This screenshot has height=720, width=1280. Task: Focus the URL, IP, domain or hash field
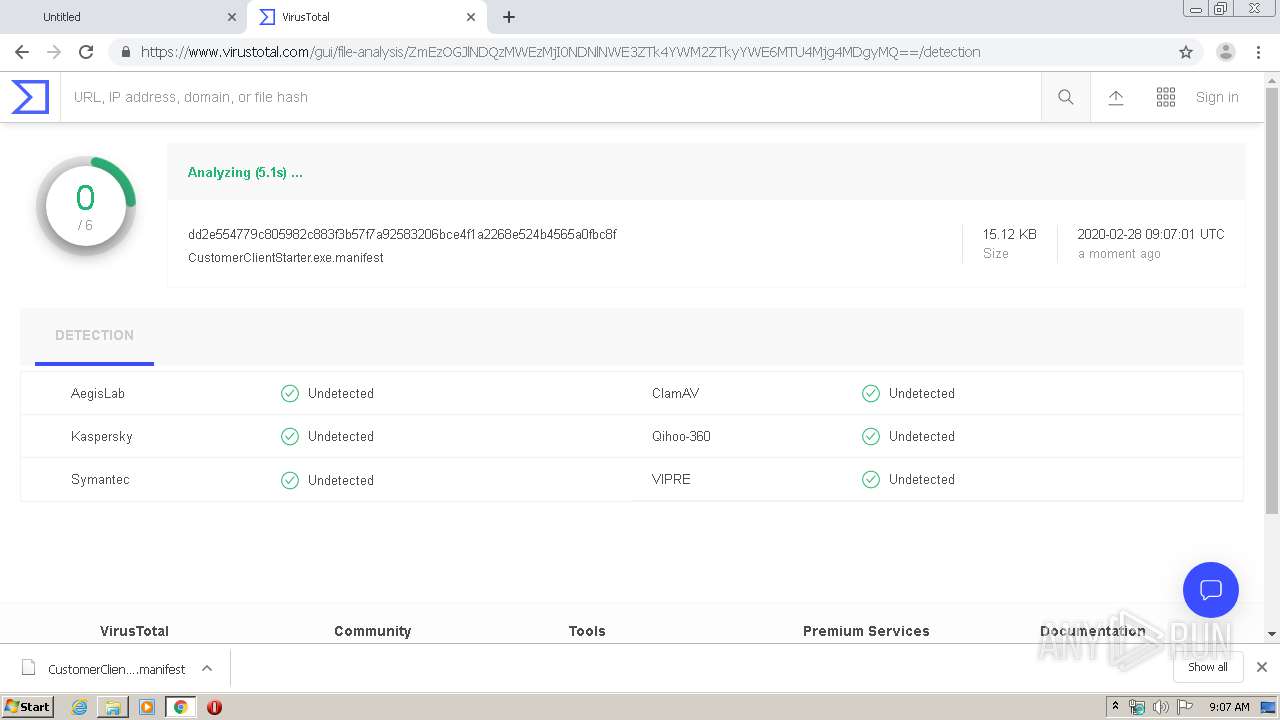pos(550,97)
